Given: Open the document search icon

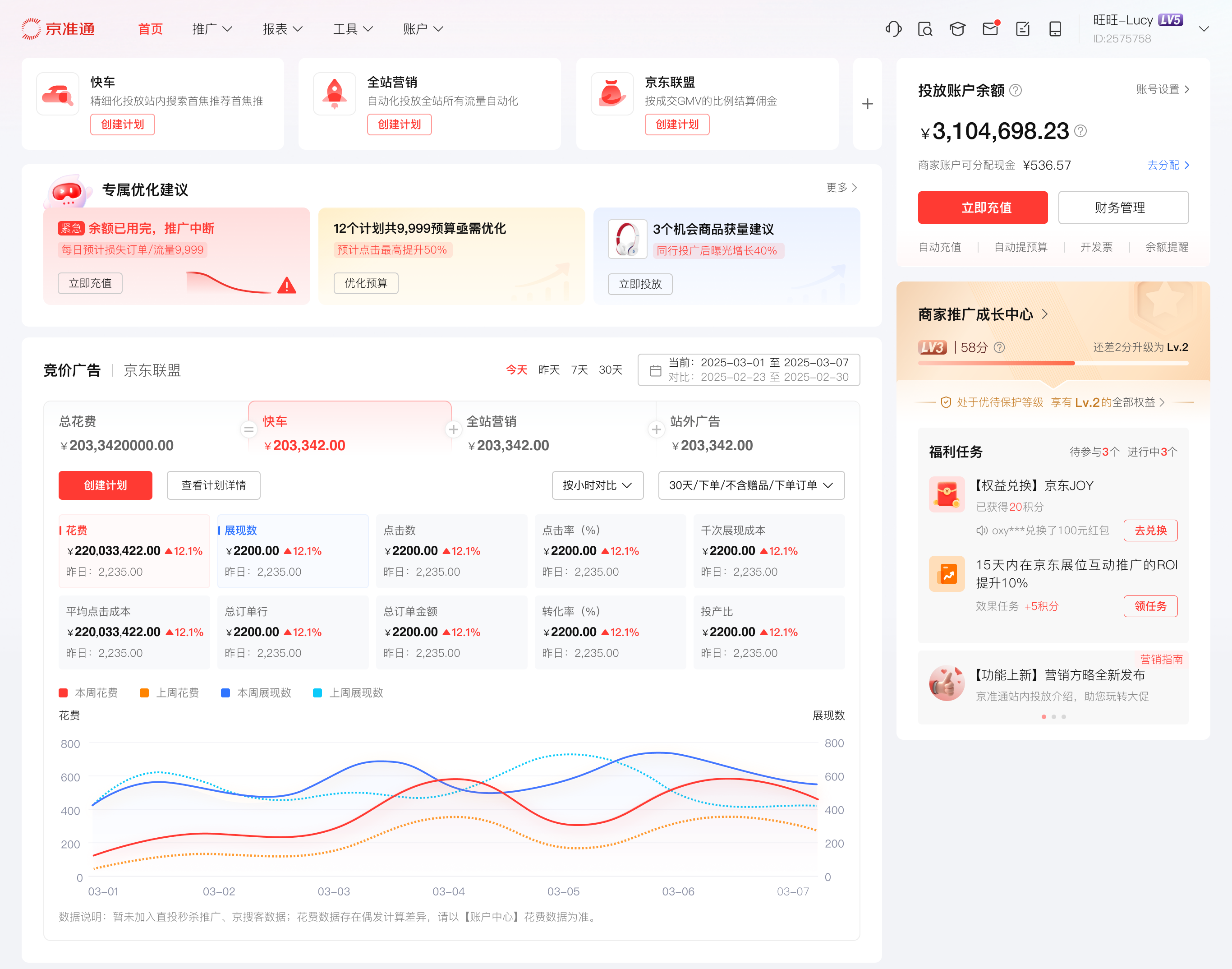Looking at the screenshot, I should [x=925, y=28].
